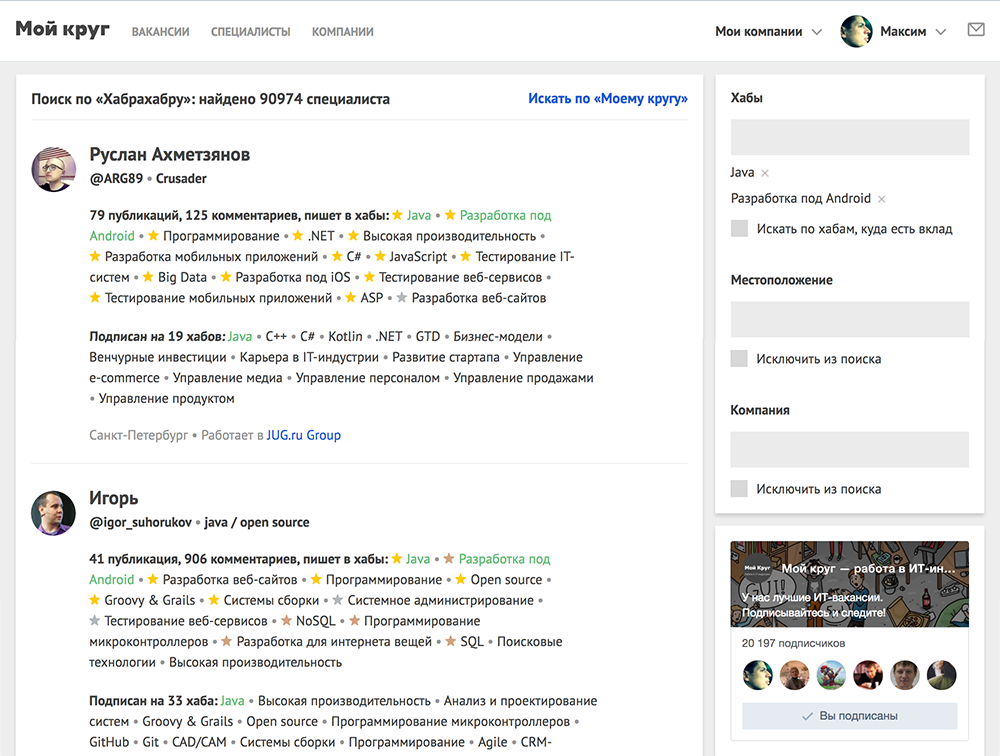Screen dimensions: 1000x756
Task: Open the mail envelope icon
Action: tap(976, 31)
